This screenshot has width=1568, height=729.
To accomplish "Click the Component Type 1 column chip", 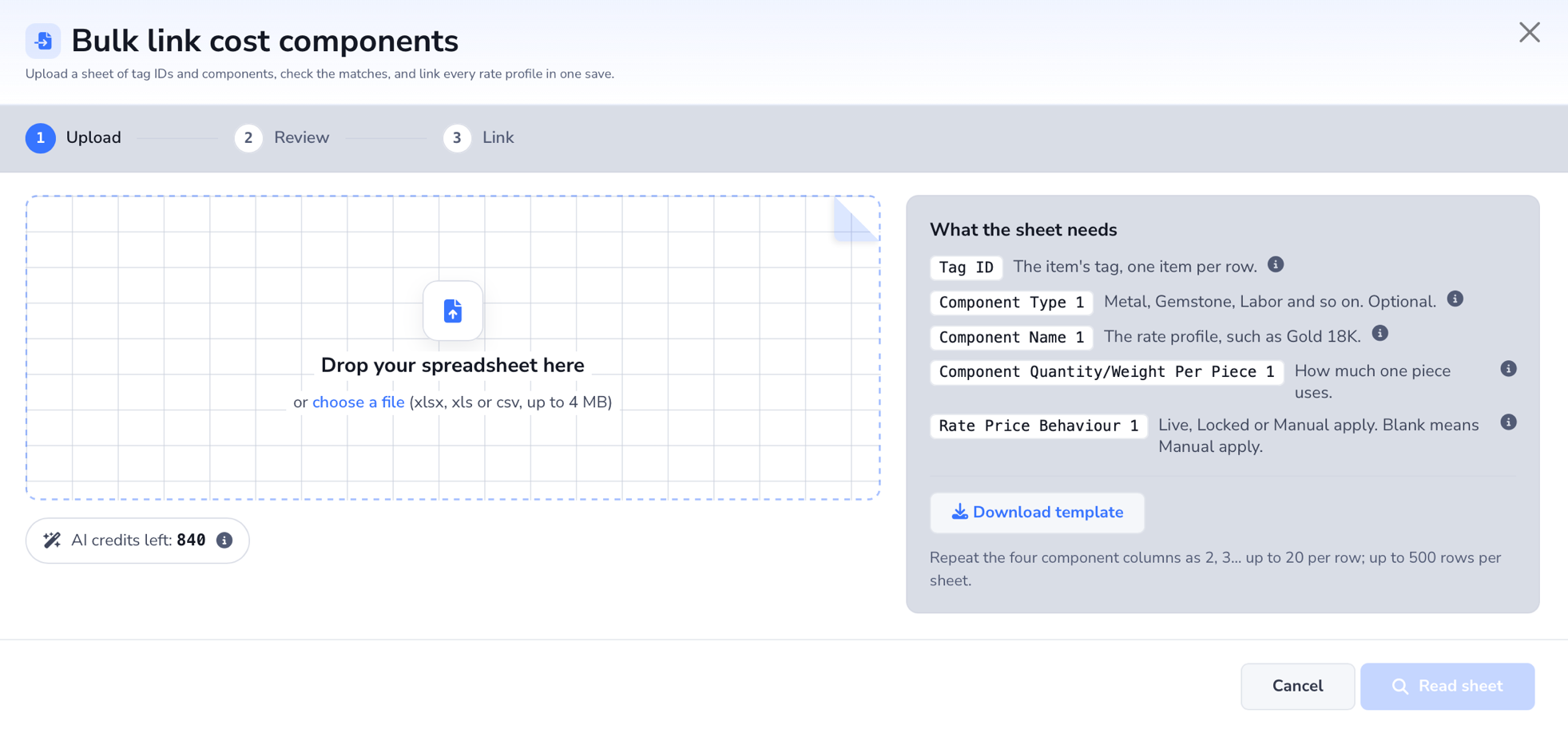I will tap(1011, 303).
